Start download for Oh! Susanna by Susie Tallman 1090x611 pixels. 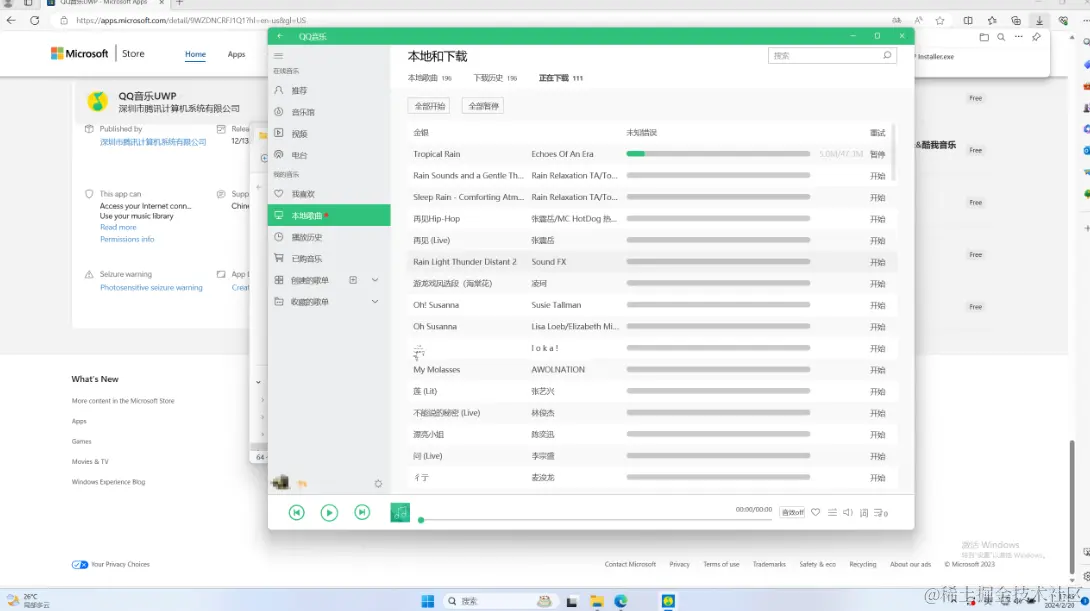(877, 305)
